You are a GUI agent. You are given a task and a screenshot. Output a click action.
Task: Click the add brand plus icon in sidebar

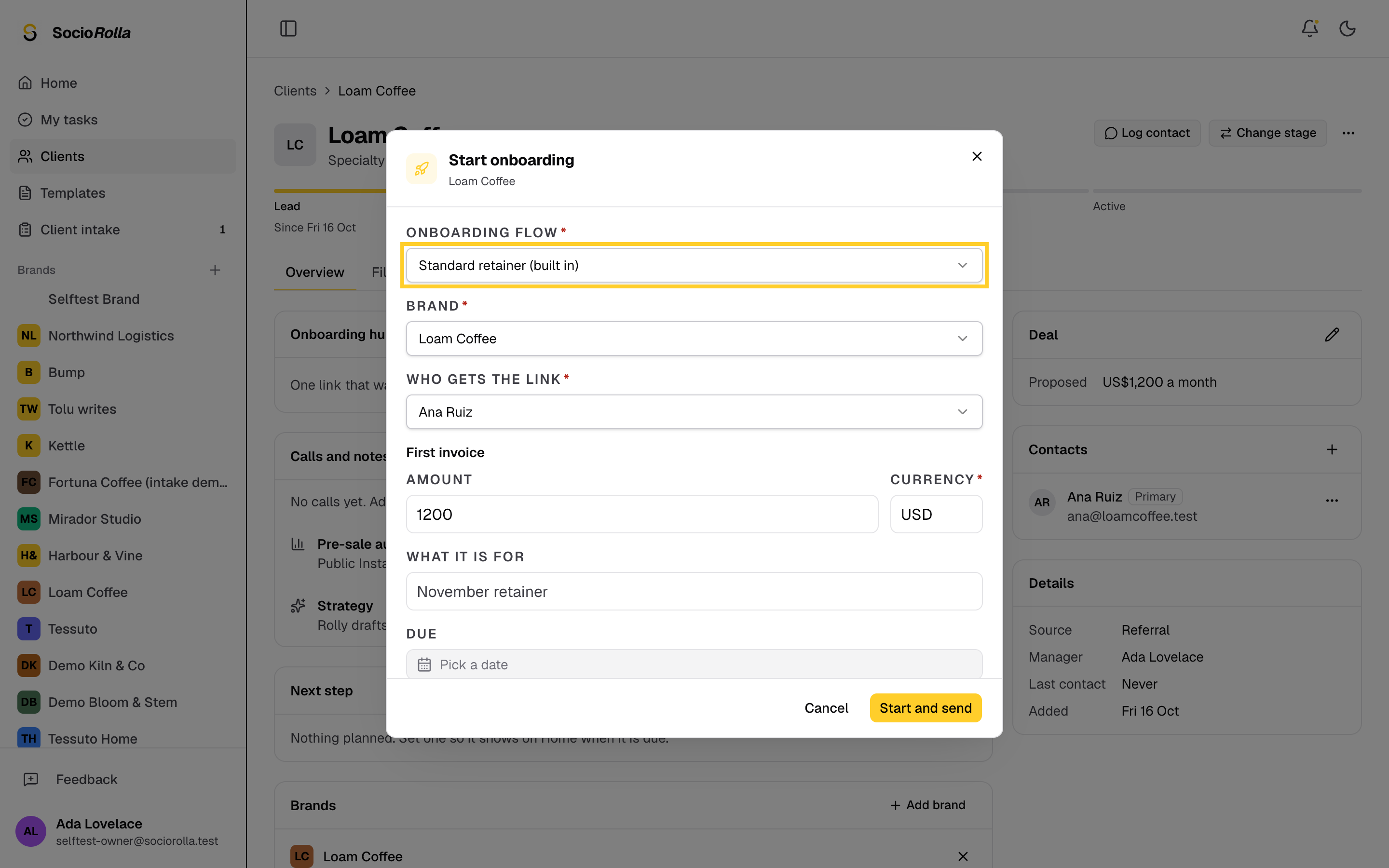click(215, 270)
